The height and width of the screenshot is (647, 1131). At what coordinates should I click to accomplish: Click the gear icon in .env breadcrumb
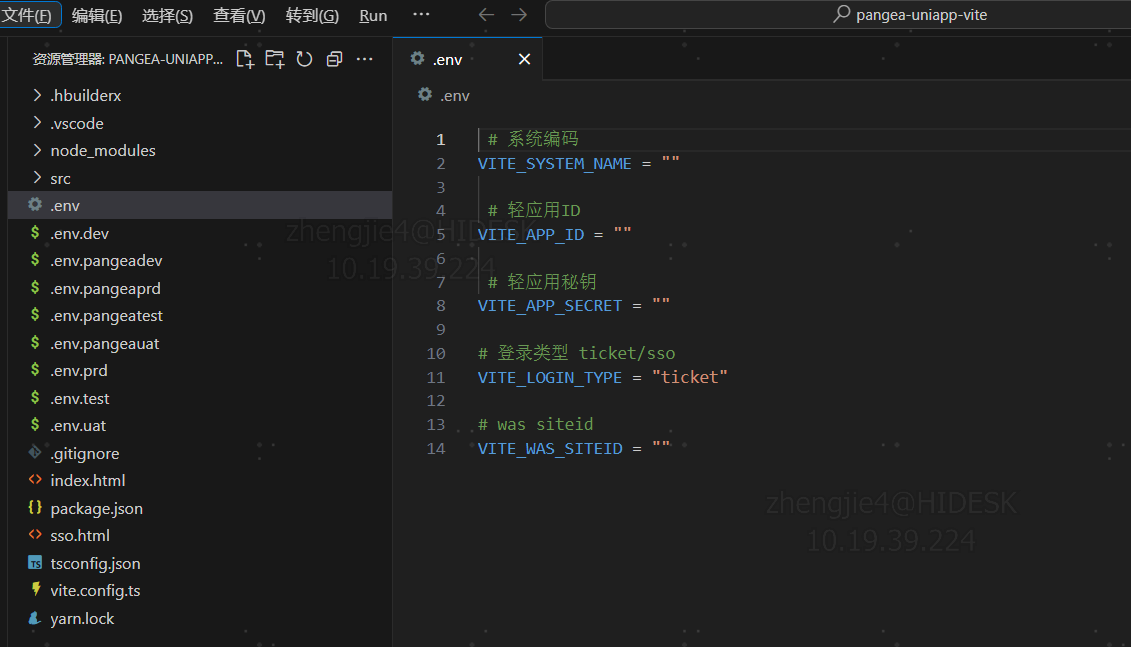[x=425, y=94]
